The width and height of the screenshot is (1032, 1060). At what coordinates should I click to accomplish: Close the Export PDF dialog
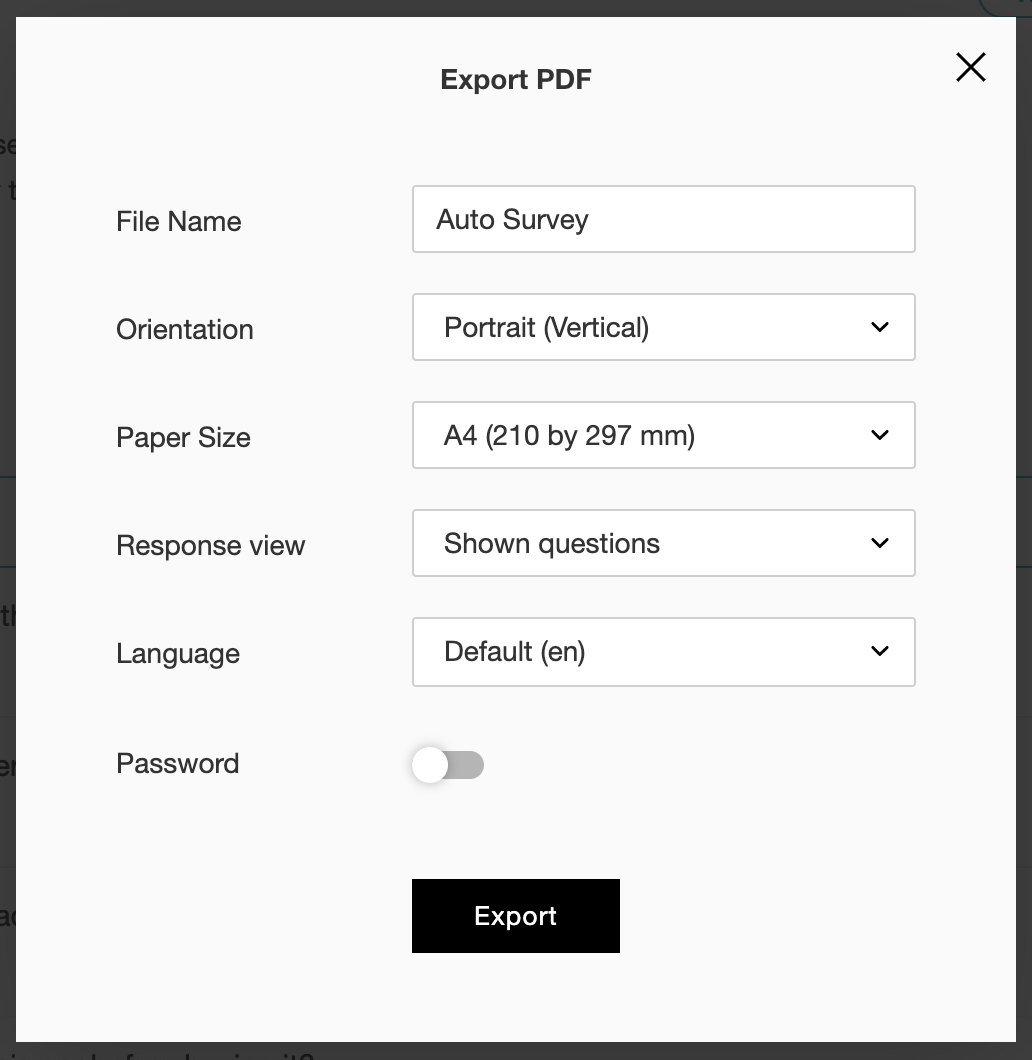point(970,68)
